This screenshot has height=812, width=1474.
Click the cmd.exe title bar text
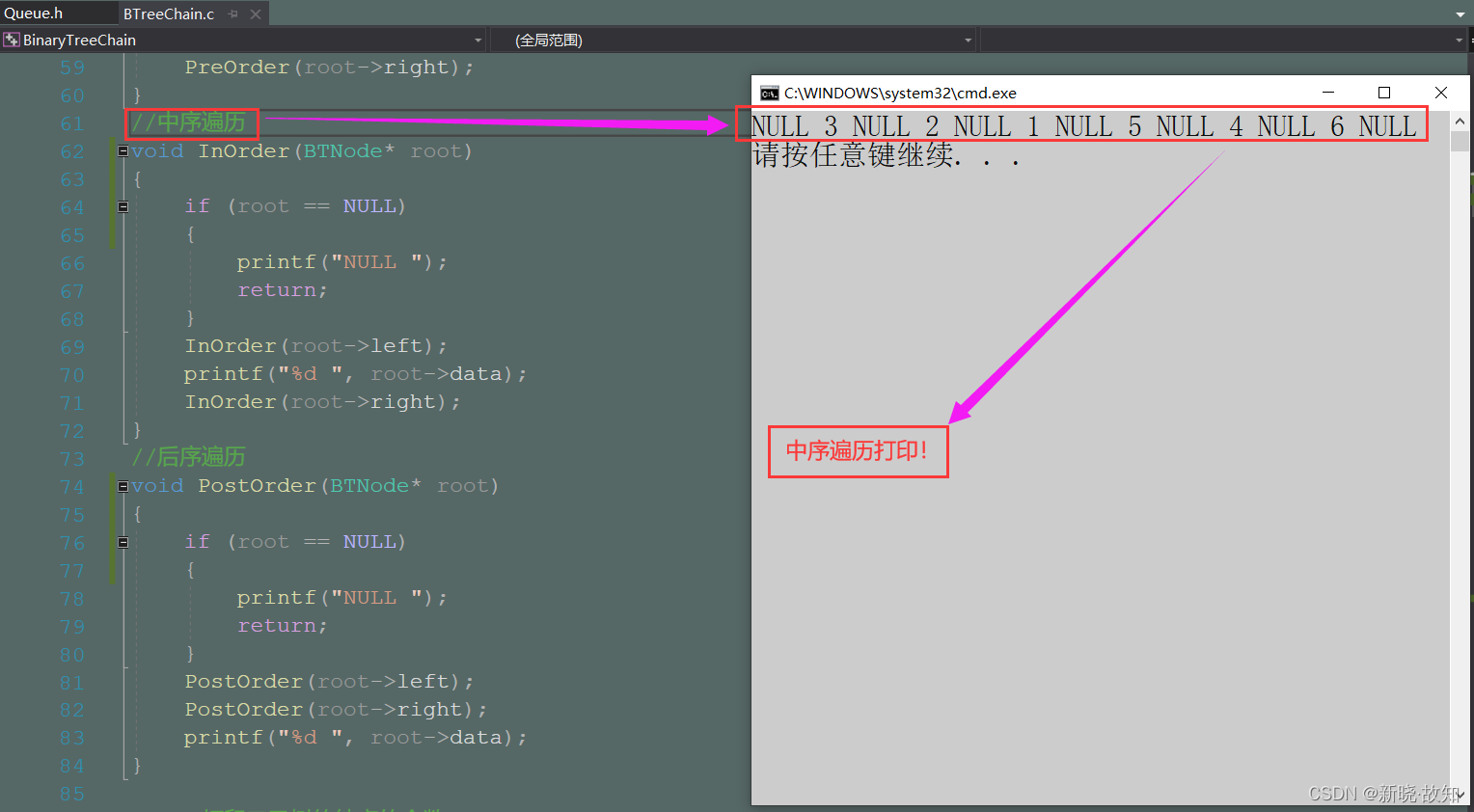(x=900, y=94)
